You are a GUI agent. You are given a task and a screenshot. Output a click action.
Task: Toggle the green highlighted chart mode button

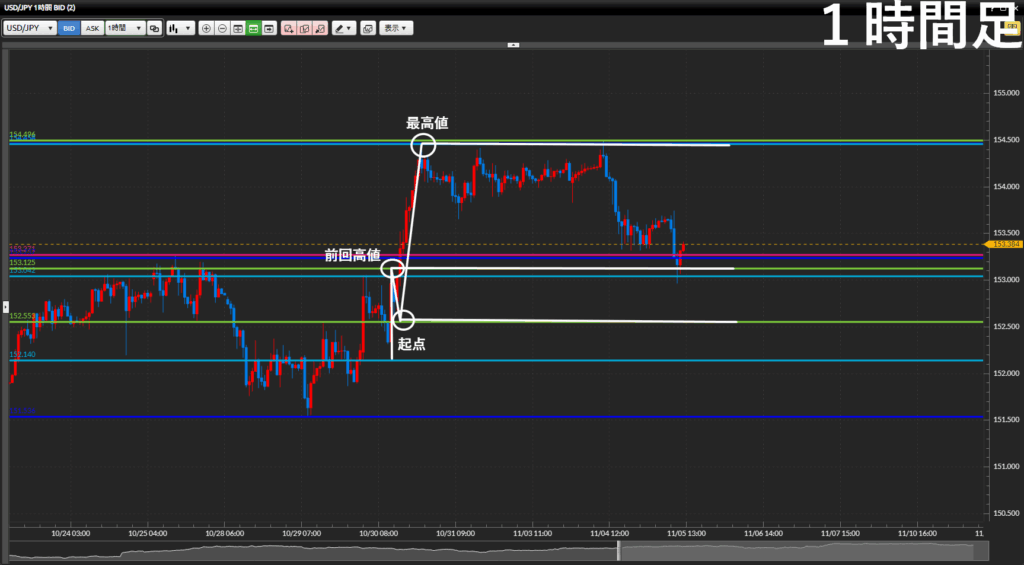pyautogui.click(x=254, y=29)
